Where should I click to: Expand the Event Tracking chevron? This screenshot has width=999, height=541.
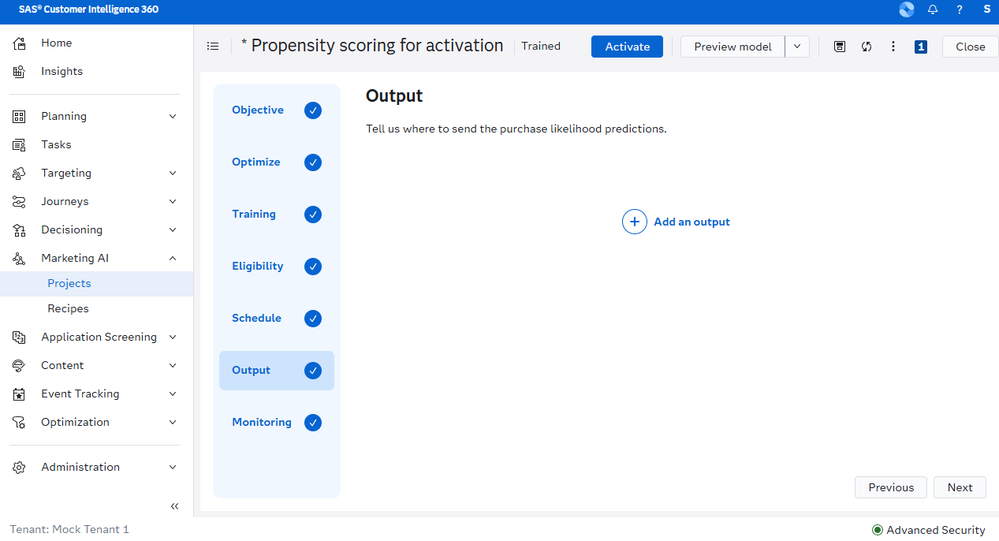pyautogui.click(x=173, y=394)
